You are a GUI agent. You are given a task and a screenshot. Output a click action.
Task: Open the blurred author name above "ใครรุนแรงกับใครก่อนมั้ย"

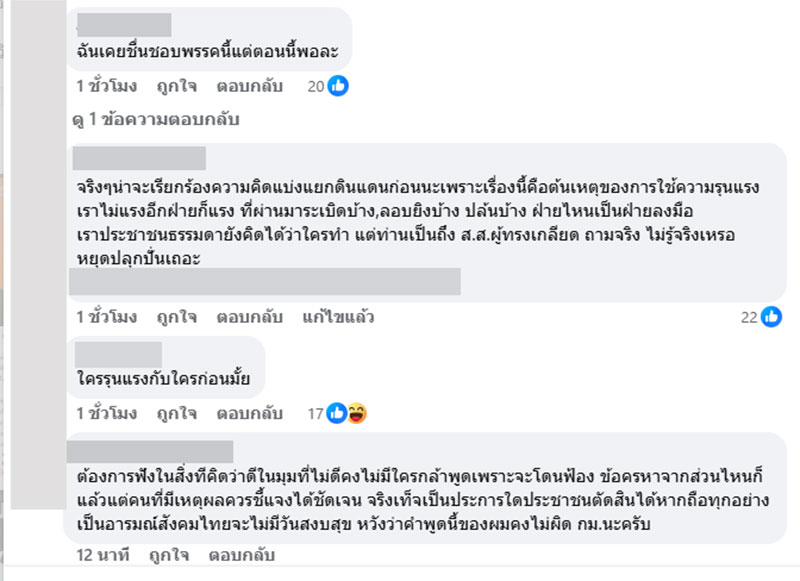tap(119, 354)
